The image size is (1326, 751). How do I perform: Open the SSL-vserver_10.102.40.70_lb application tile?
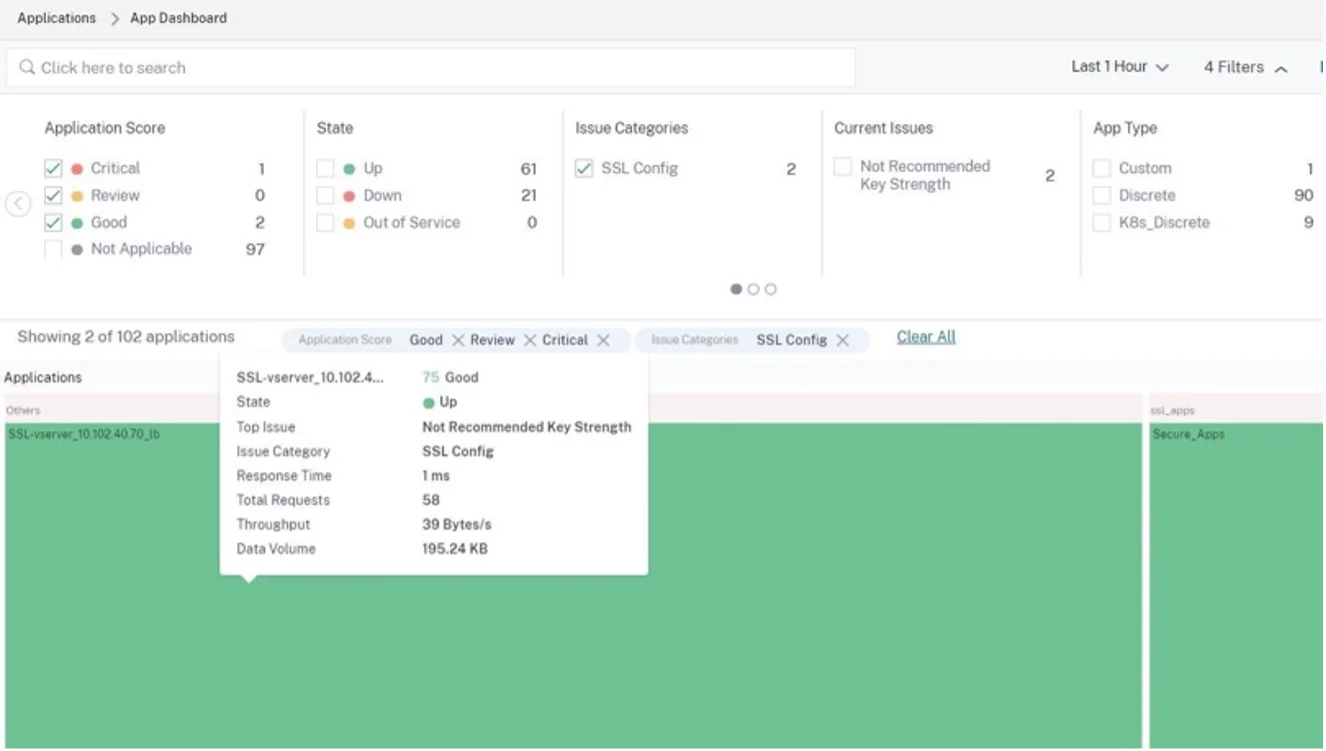tap(573, 585)
